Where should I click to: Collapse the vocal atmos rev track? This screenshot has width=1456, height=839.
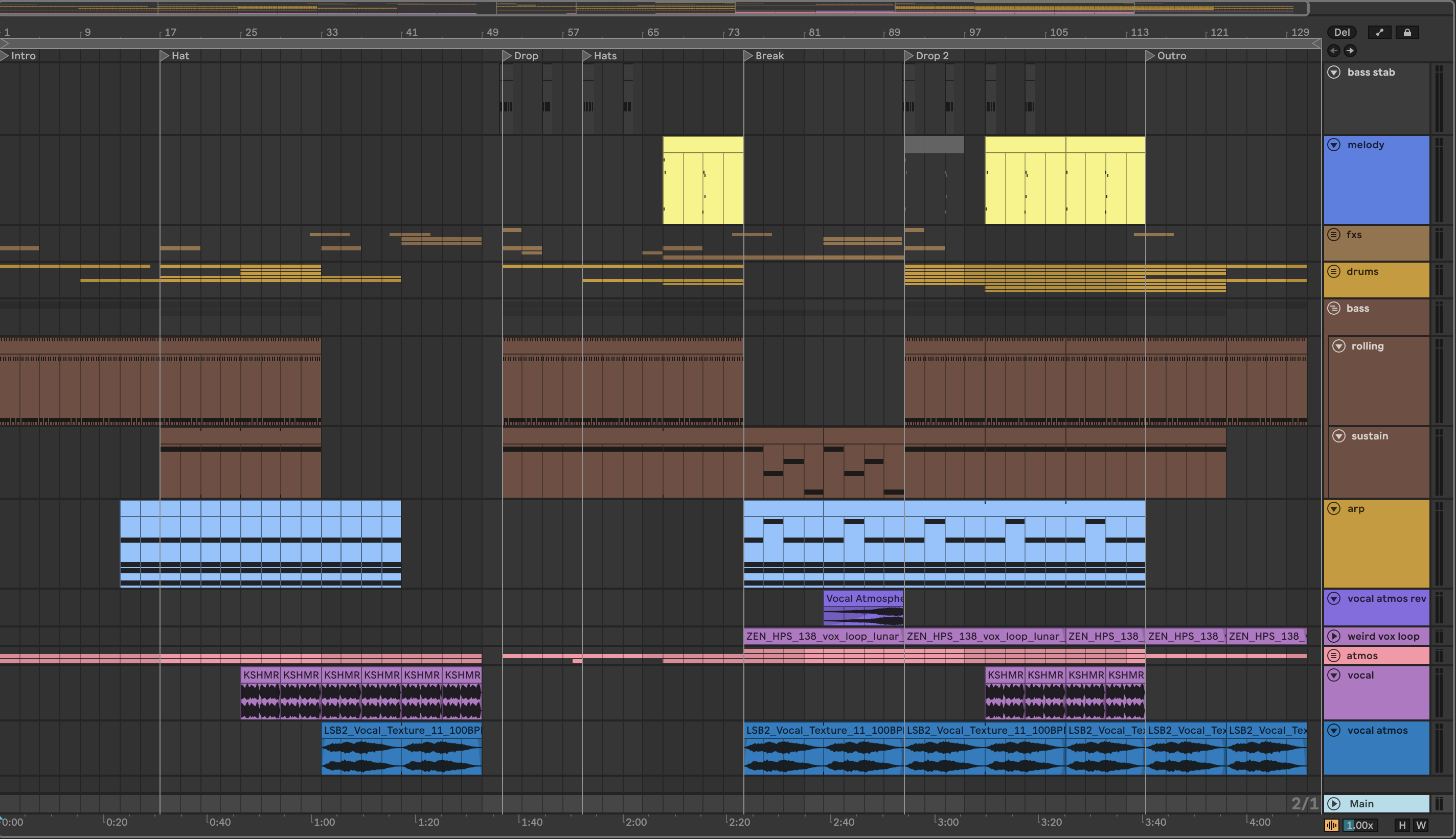(1334, 599)
